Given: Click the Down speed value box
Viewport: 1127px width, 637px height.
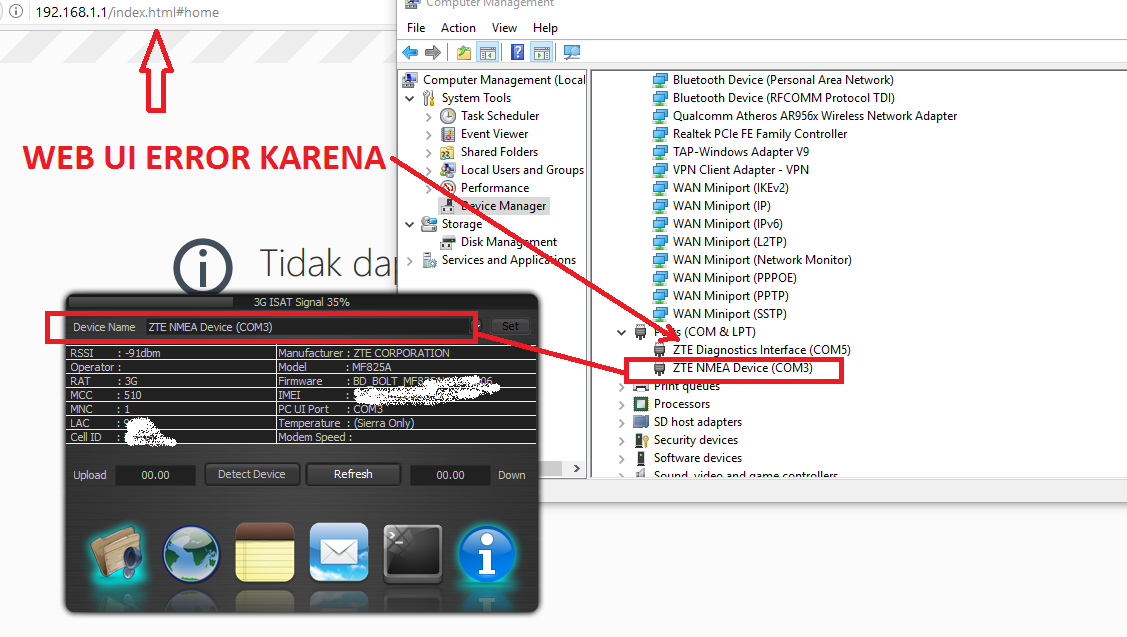Looking at the screenshot, I should [450, 475].
